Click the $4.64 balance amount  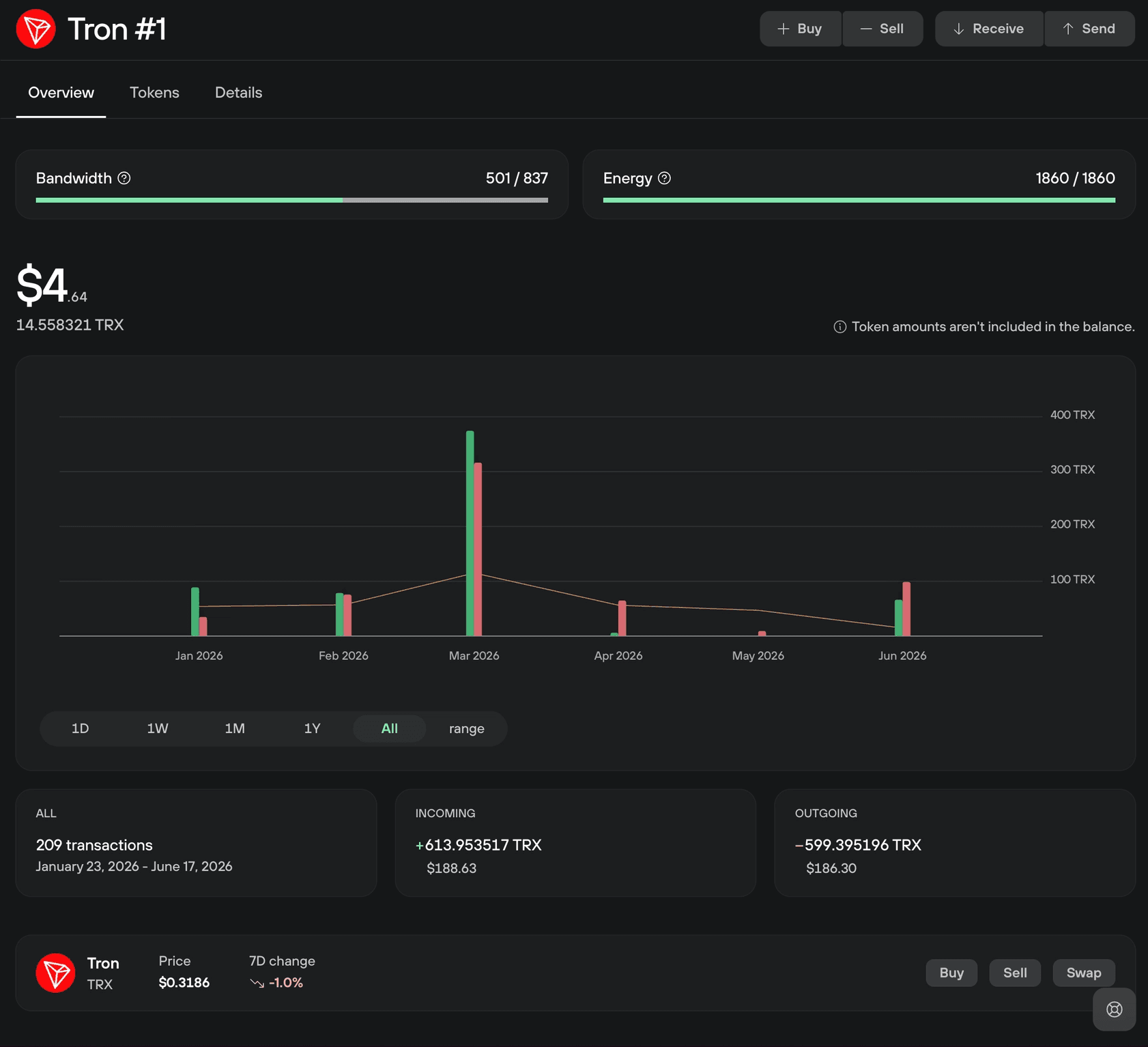[52, 285]
